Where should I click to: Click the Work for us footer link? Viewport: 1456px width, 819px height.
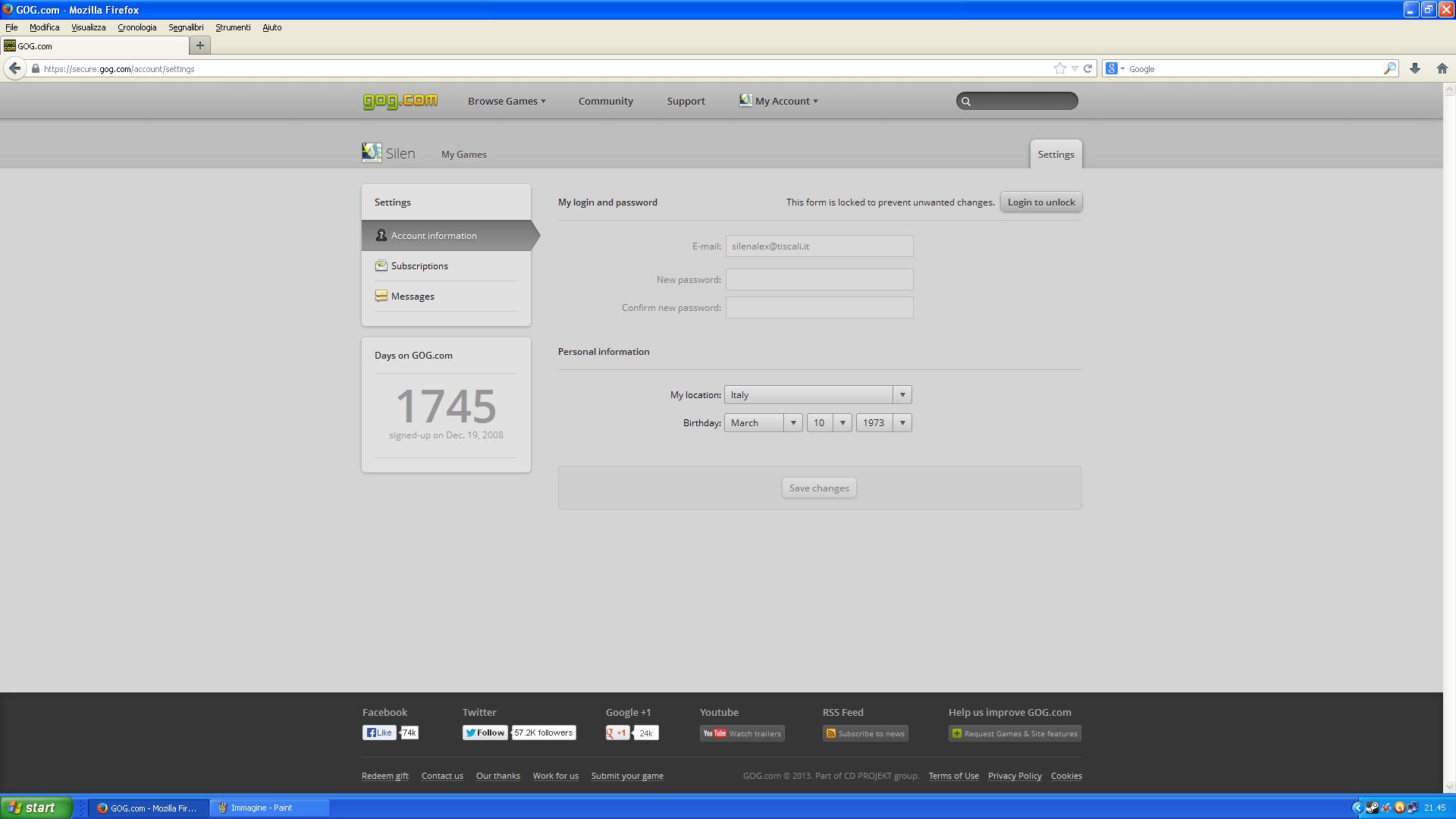click(x=555, y=776)
